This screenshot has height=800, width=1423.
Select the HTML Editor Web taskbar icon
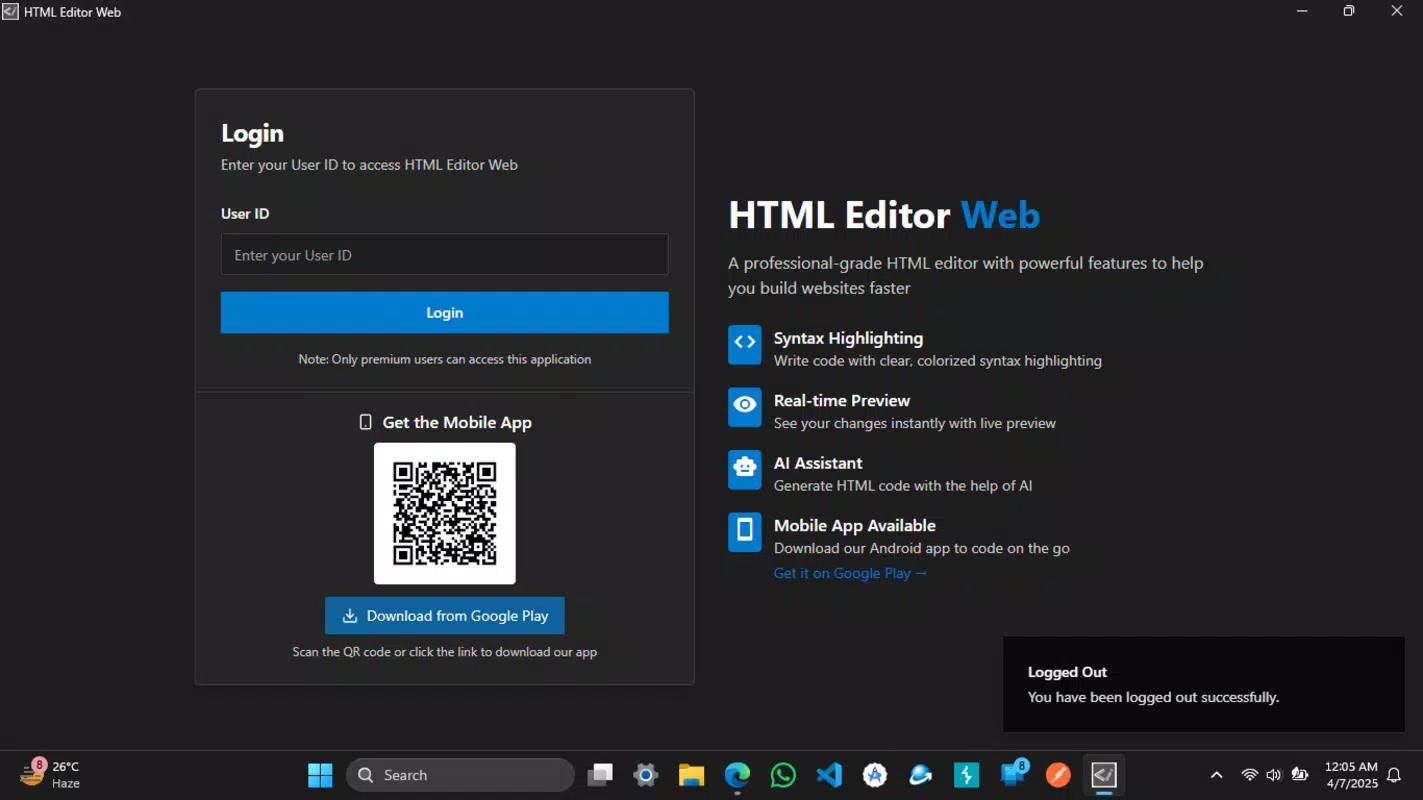click(1104, 775)
